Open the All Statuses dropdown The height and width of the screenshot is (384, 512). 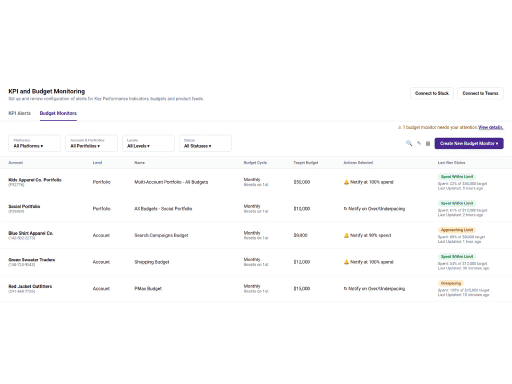[205, 143]
